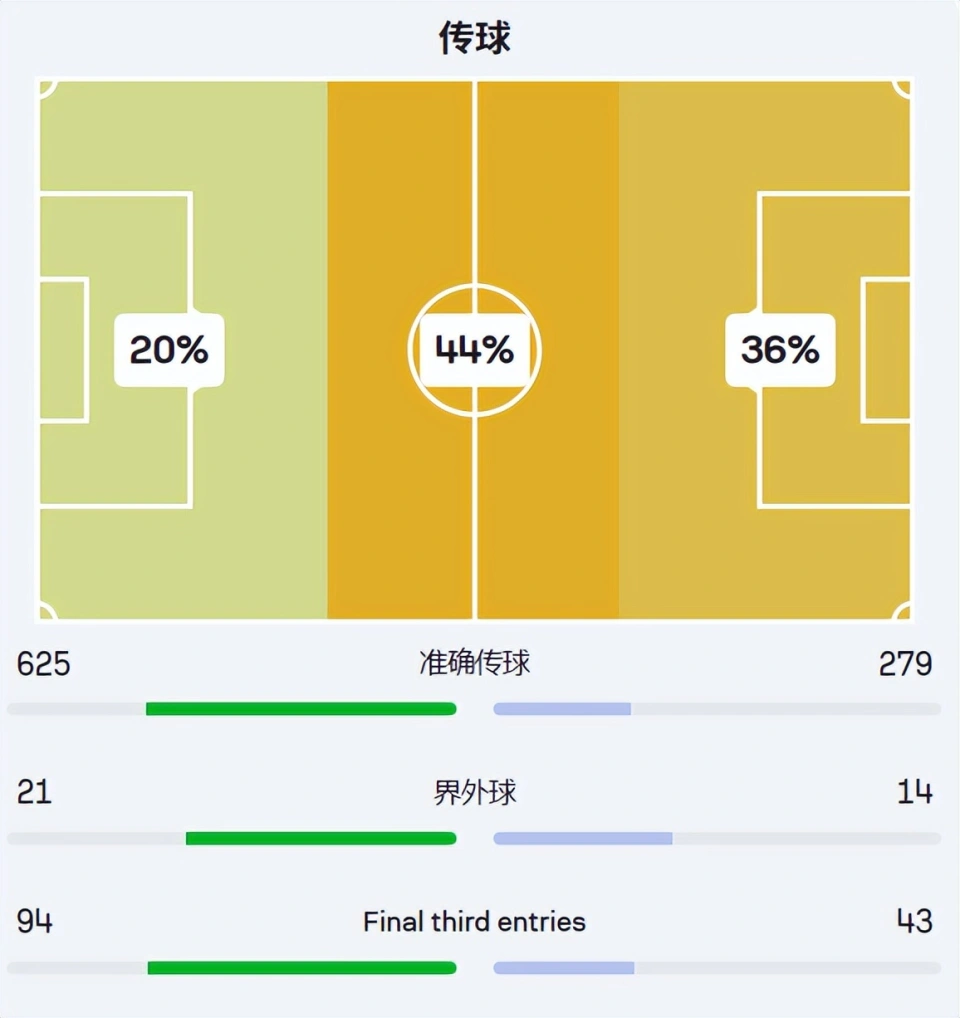Click the blue accurate passes bar
Image resolution: width=960 pixels, height=1018 pixels.
[562, 709]
